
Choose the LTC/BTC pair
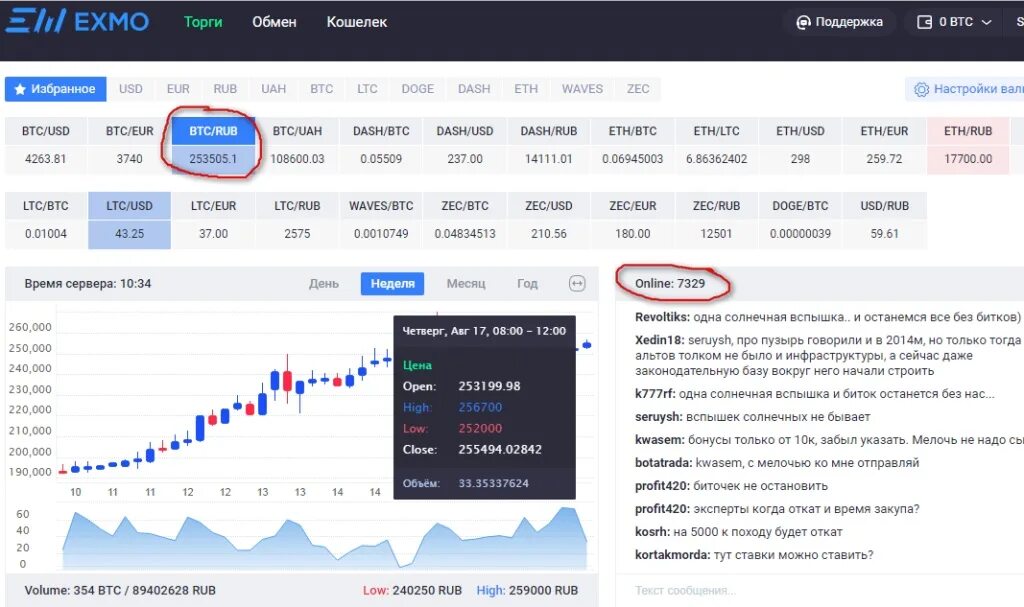coord(46,220)
